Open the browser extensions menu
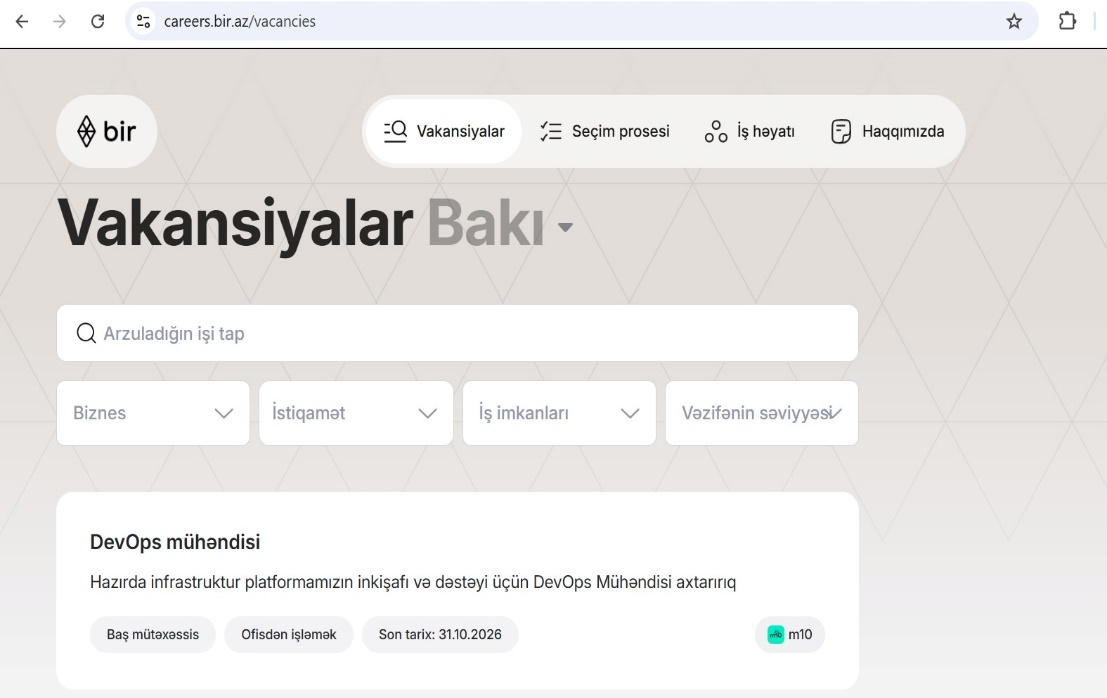Image resolution: width=1107 pixels, height=698 pixels. coord(1067,21)
